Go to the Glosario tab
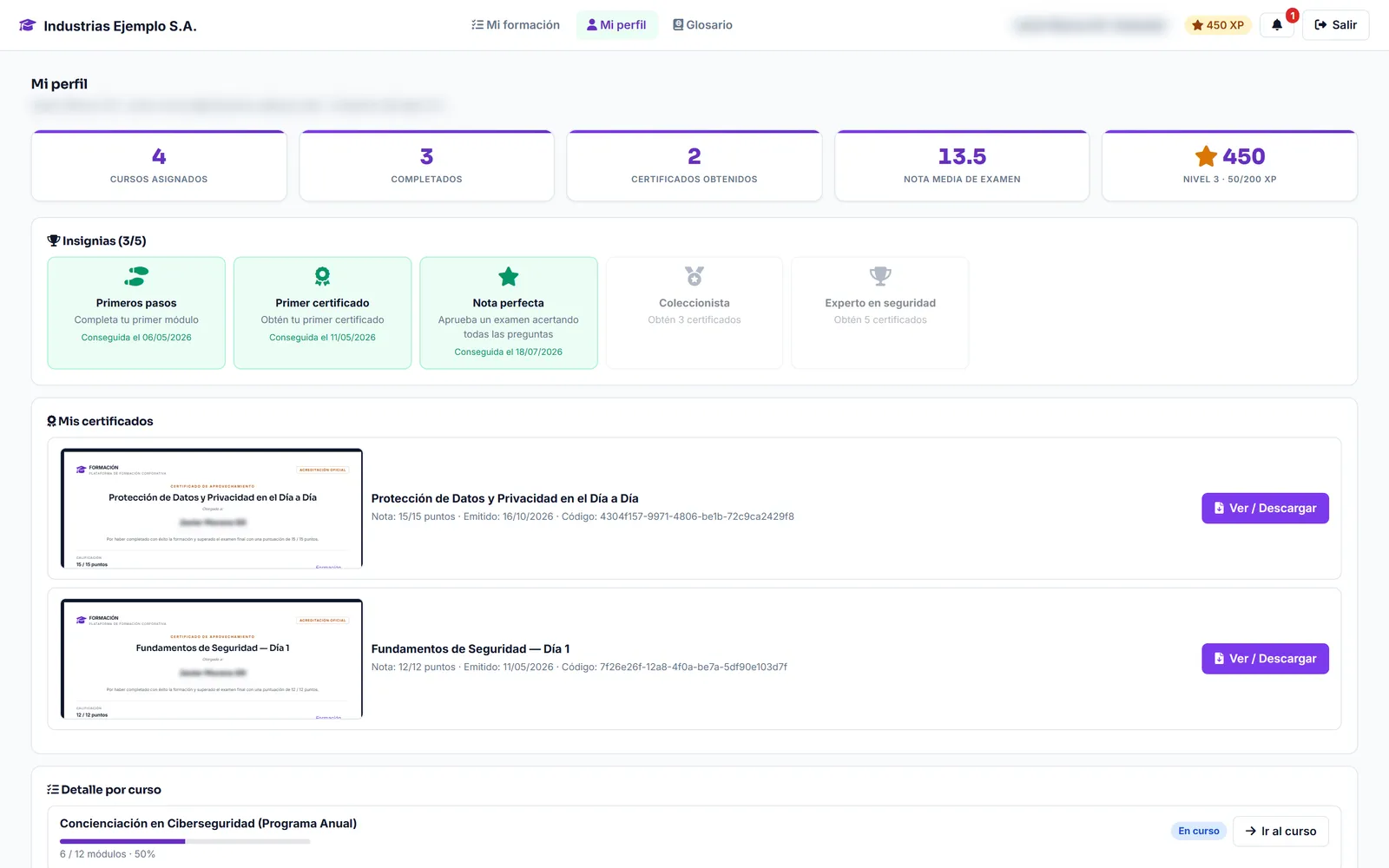The image size is (1389, 868). click(702, 25)
